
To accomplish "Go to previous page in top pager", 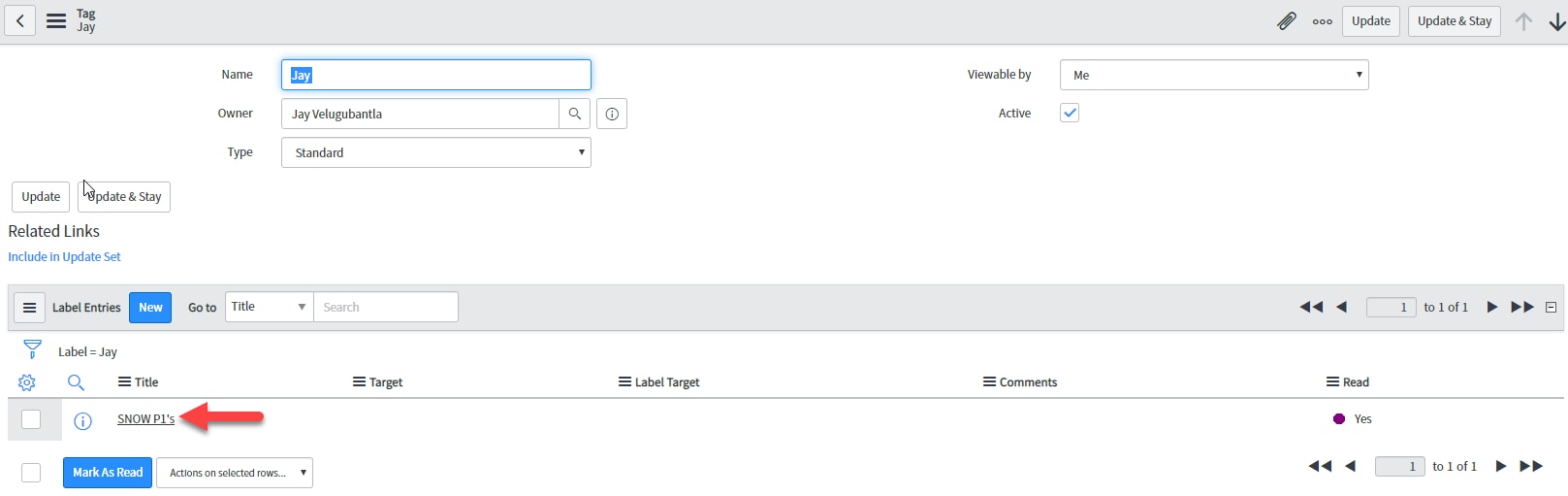I will [1342, 307].
